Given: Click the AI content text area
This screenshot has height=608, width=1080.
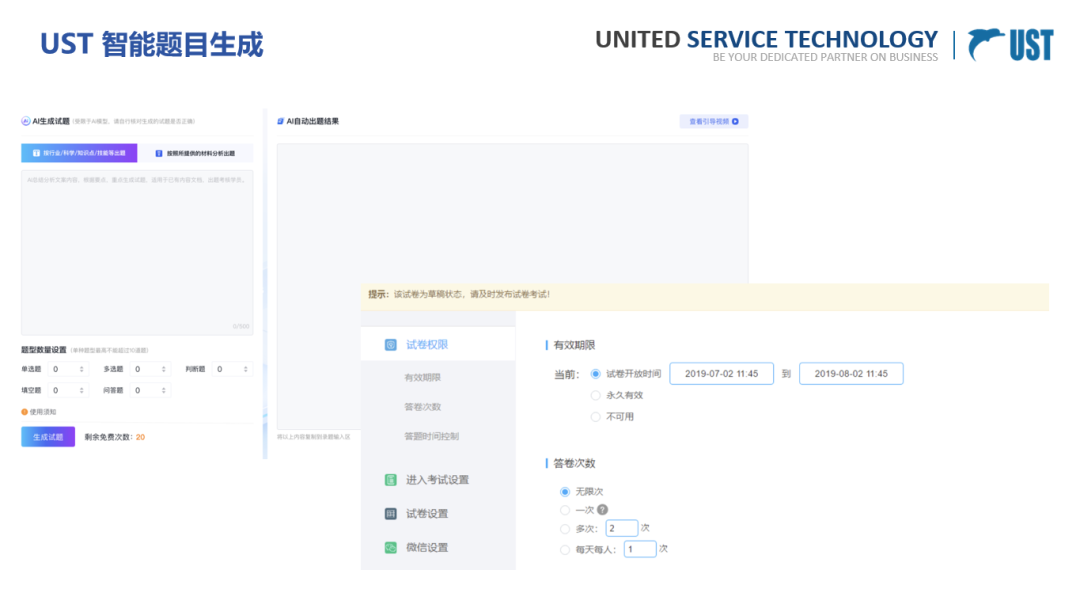Looking at the screenshot, I should tap(137, 253).
